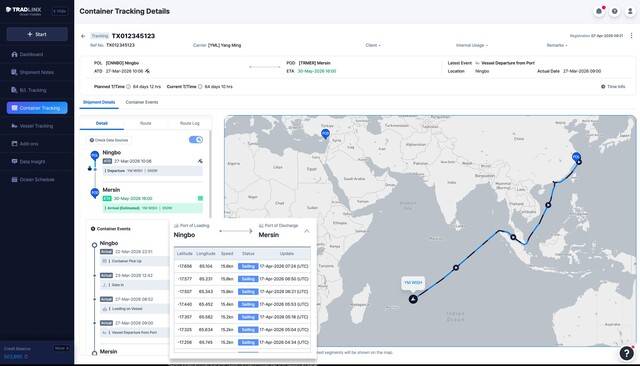The height and width of the screenshot is (366, 640).
Task: Expand the More option by Credit Balance
Action: [x=61, y=348]
